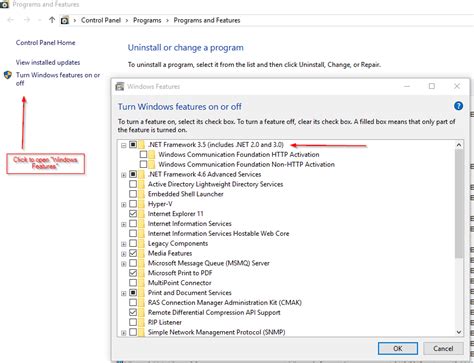The width and height of the screenshot is (474, 363).
Task: Enable the Hyper-V checkbox
Action: pyautogui.click(x=133, y=204)
